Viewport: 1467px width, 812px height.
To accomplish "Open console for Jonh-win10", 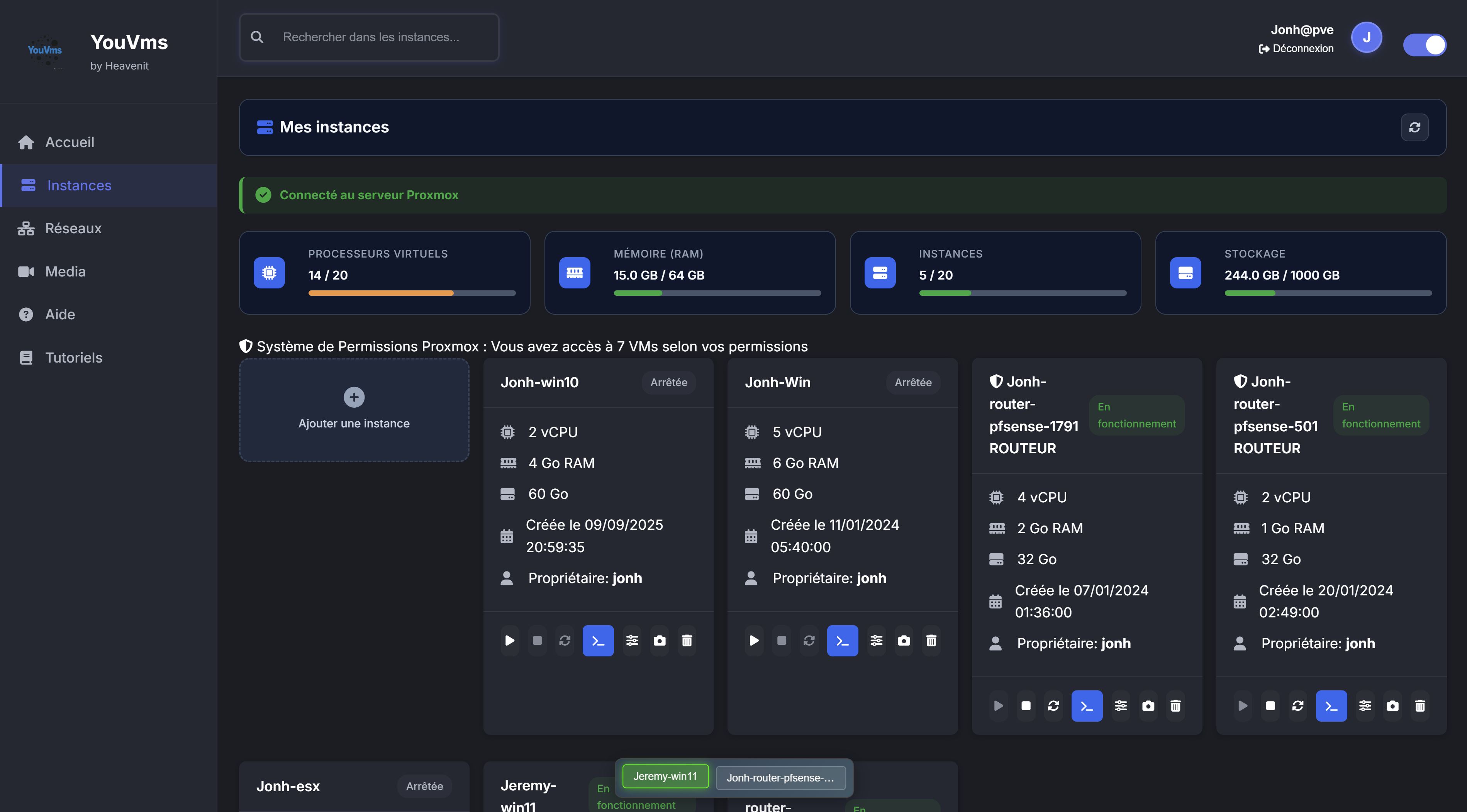I will point(598,641).
